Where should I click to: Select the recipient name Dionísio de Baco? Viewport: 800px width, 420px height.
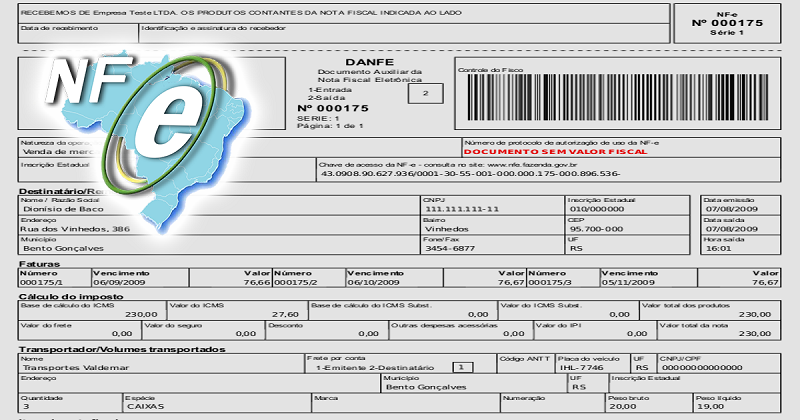coord(63,209)
